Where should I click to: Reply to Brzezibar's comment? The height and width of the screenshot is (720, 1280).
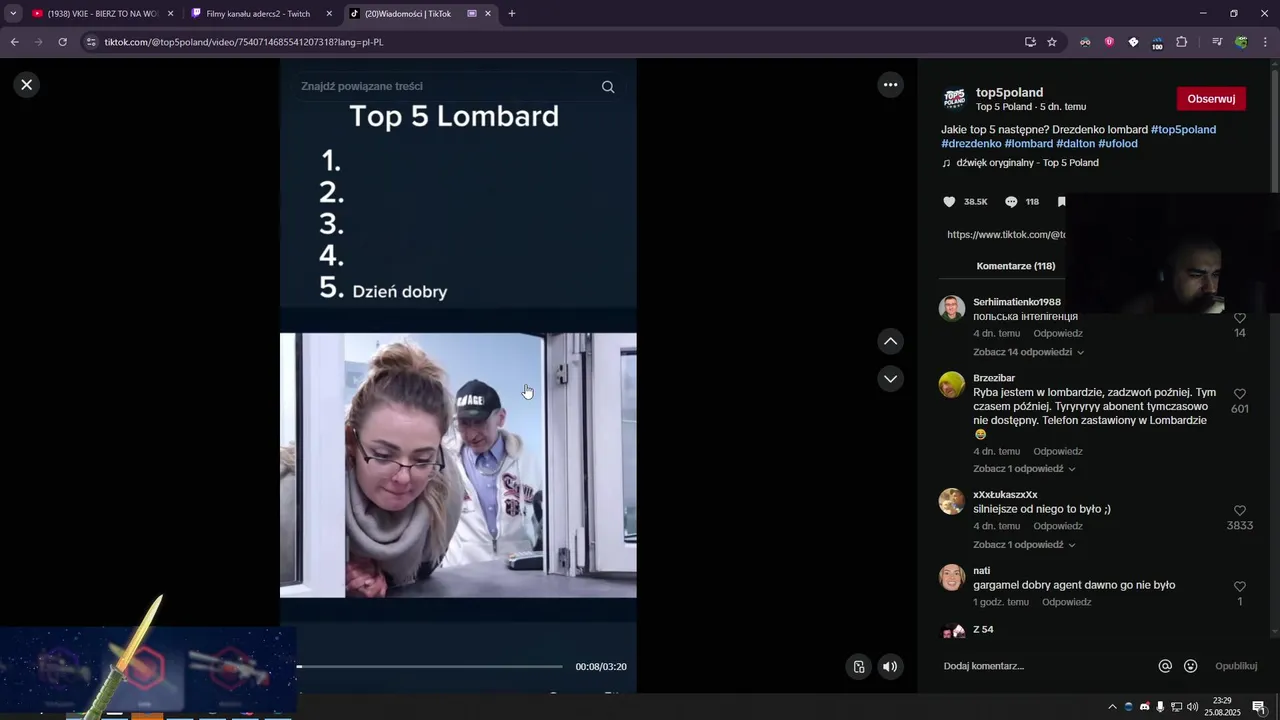[x=1058, y=452]
